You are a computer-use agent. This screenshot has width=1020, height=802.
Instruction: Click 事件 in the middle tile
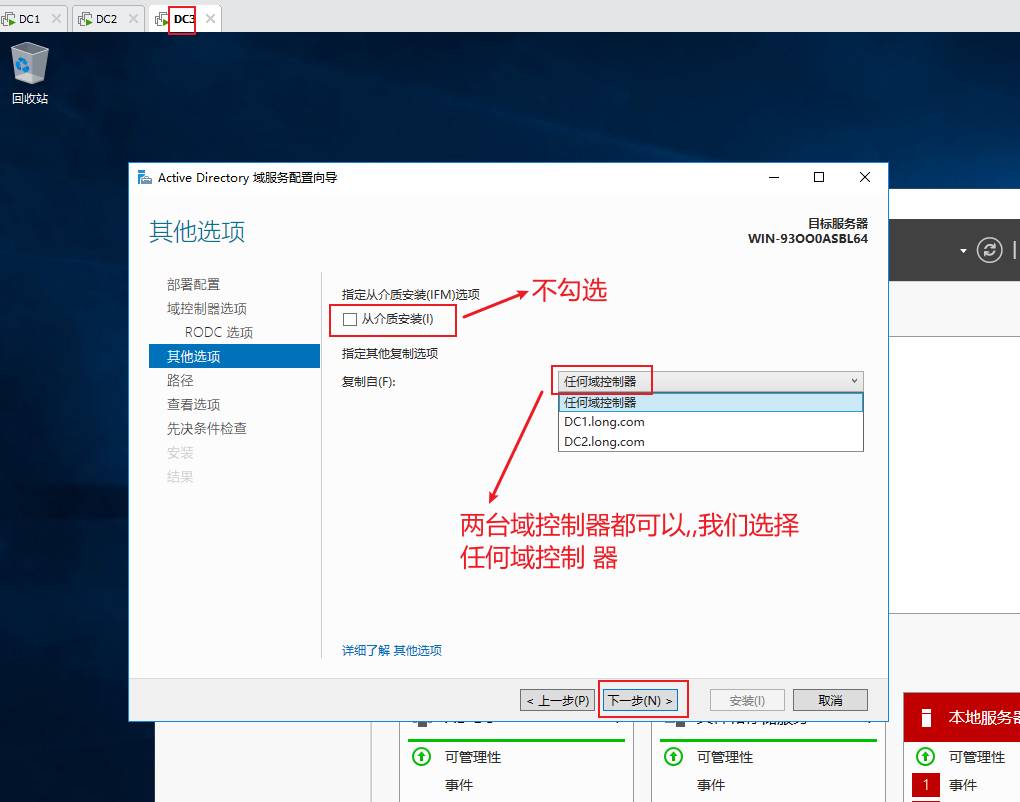[710, 785]
